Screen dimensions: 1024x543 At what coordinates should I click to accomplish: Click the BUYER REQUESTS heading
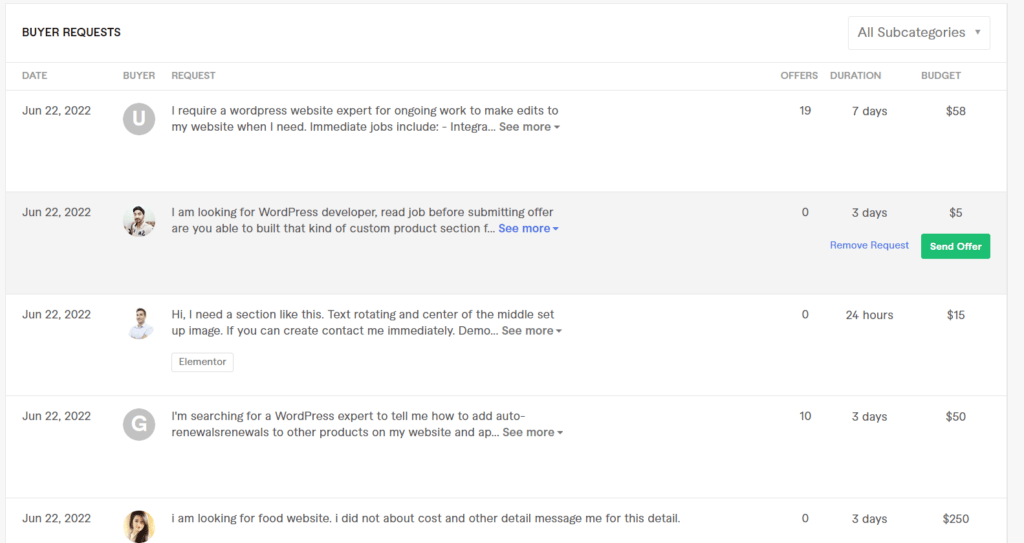click(71, 32)
